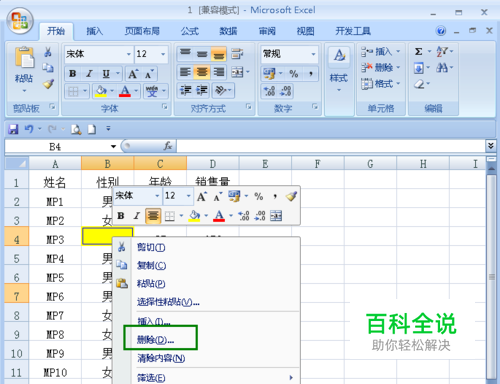Switch to the 数据 tab
The image size is (500, 384).
(x=228, y=31)
